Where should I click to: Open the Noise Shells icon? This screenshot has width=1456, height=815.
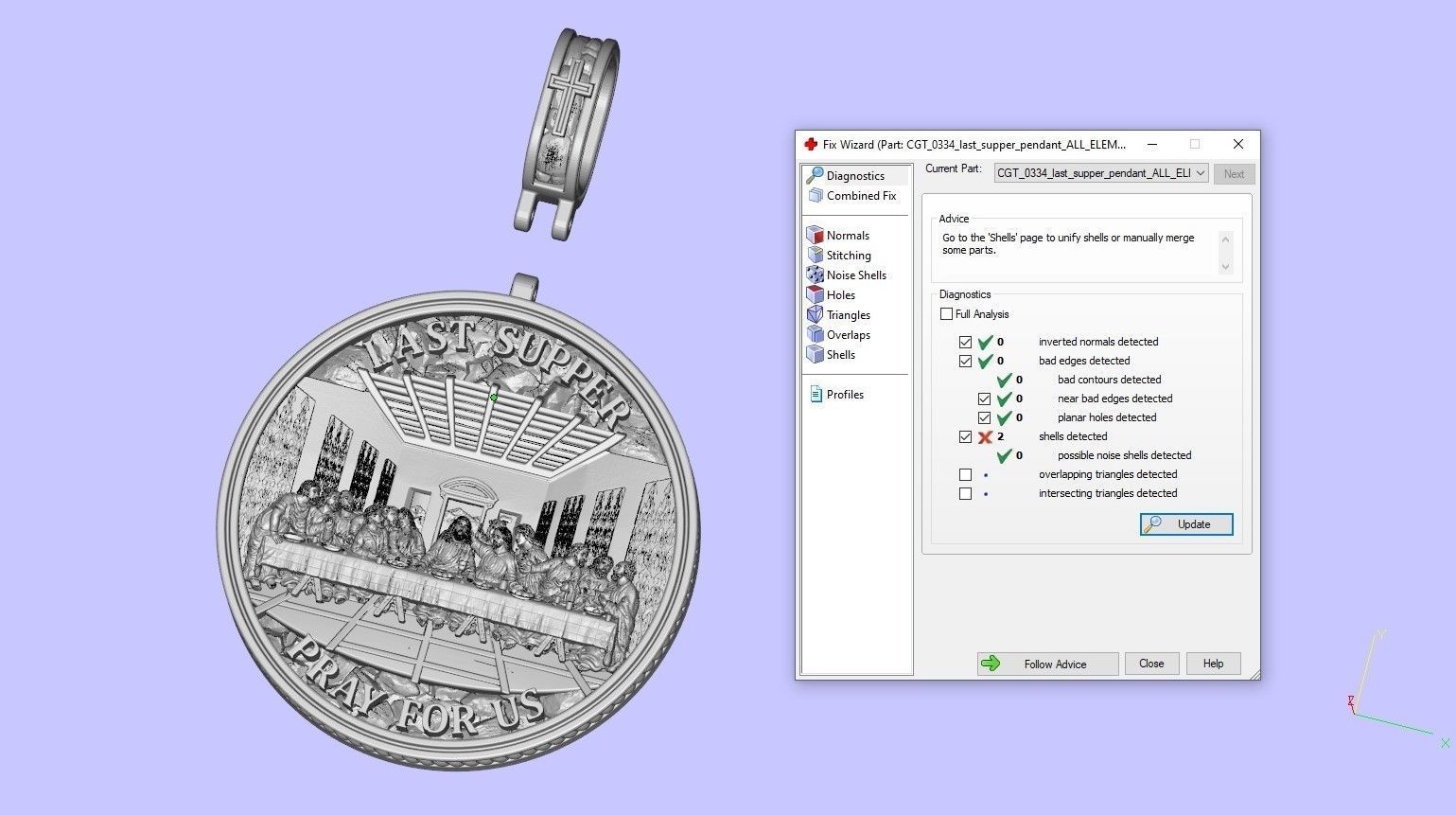point(815,275)
